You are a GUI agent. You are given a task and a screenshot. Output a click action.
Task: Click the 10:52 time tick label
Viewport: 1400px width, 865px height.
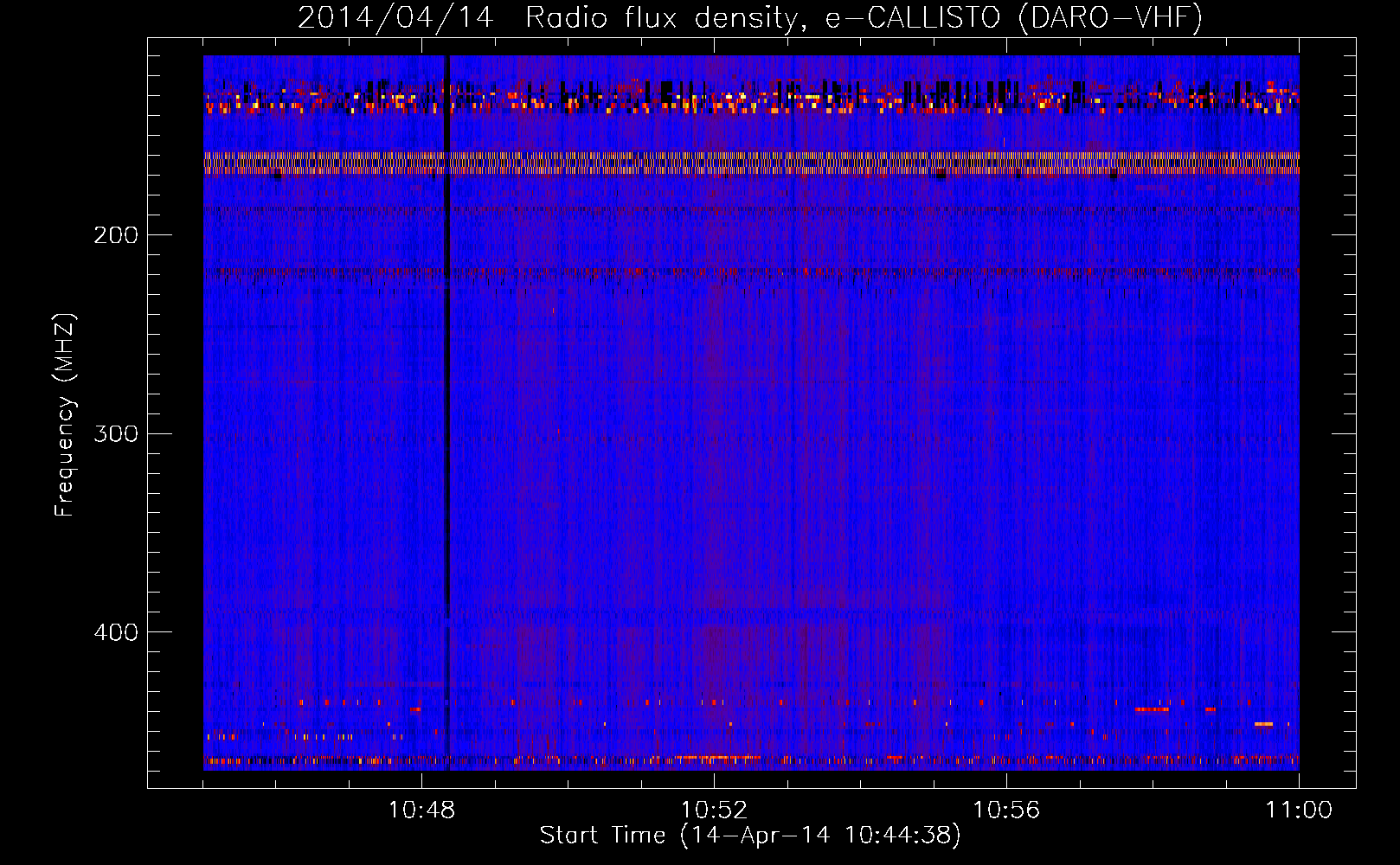pos(714,811)
